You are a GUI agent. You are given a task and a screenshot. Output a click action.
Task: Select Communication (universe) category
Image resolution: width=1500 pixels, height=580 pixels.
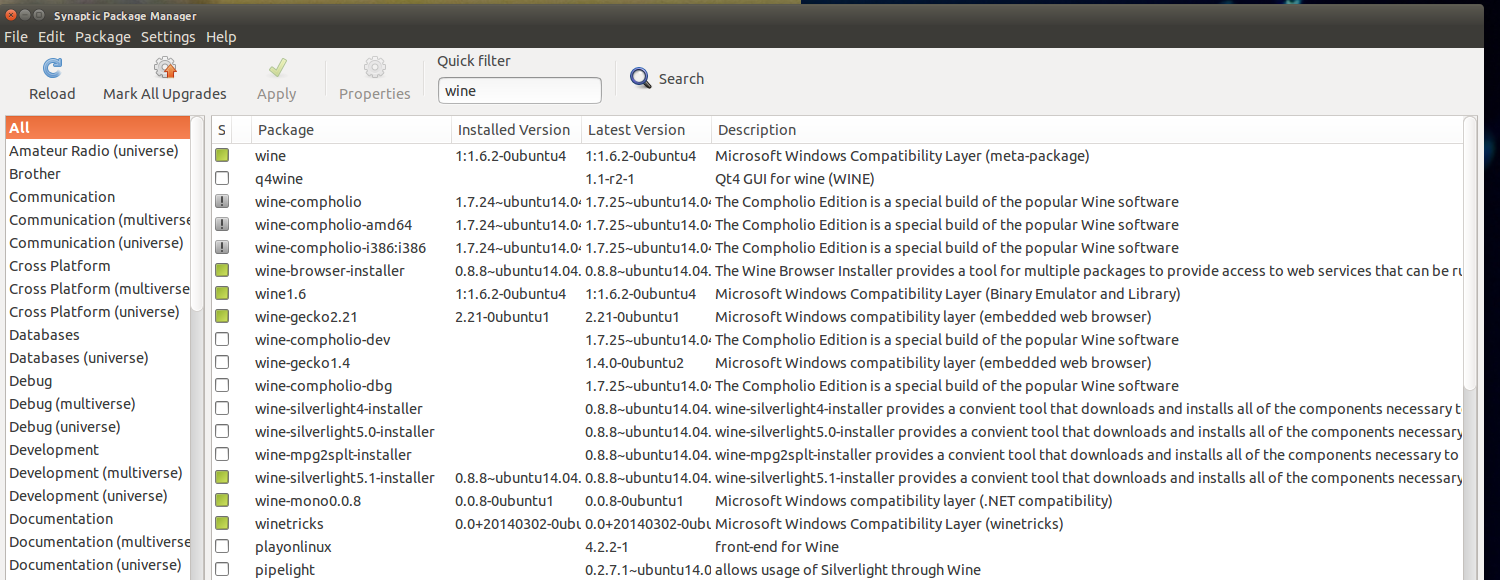[x=97, y=243]
